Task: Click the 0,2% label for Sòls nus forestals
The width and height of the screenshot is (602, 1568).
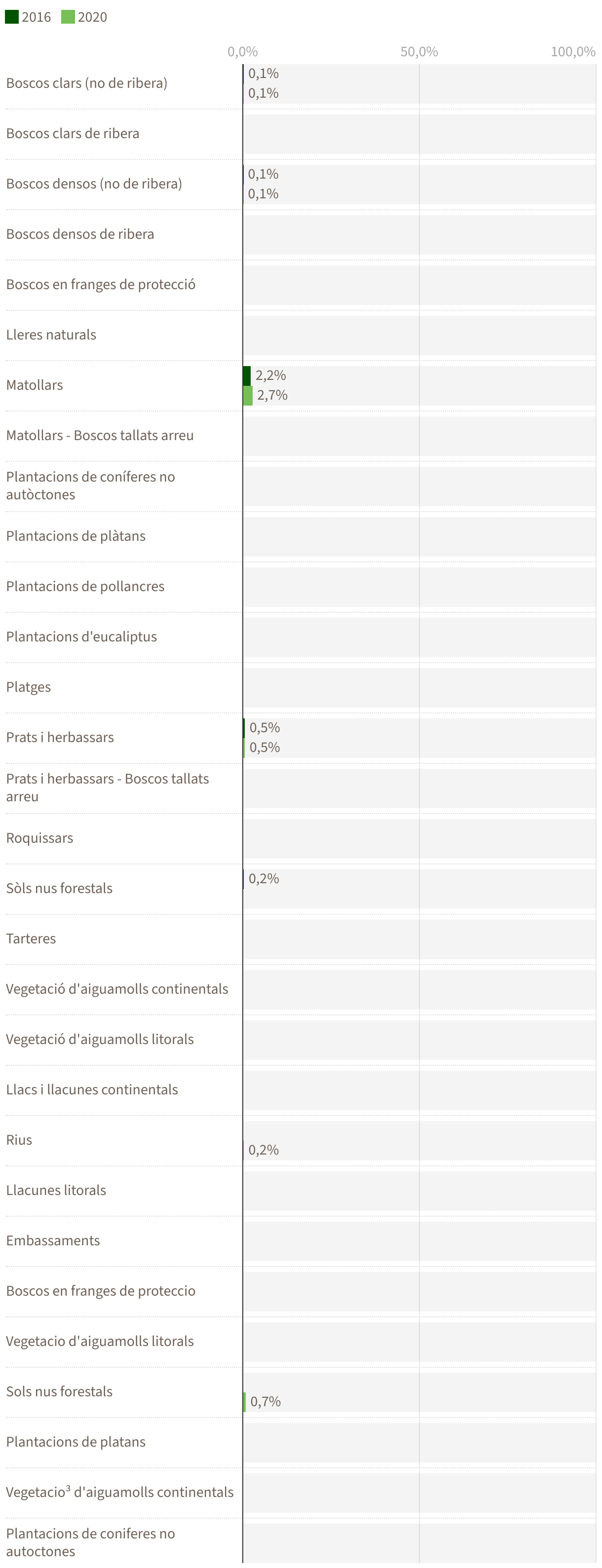Action: (x=263, y=878)
